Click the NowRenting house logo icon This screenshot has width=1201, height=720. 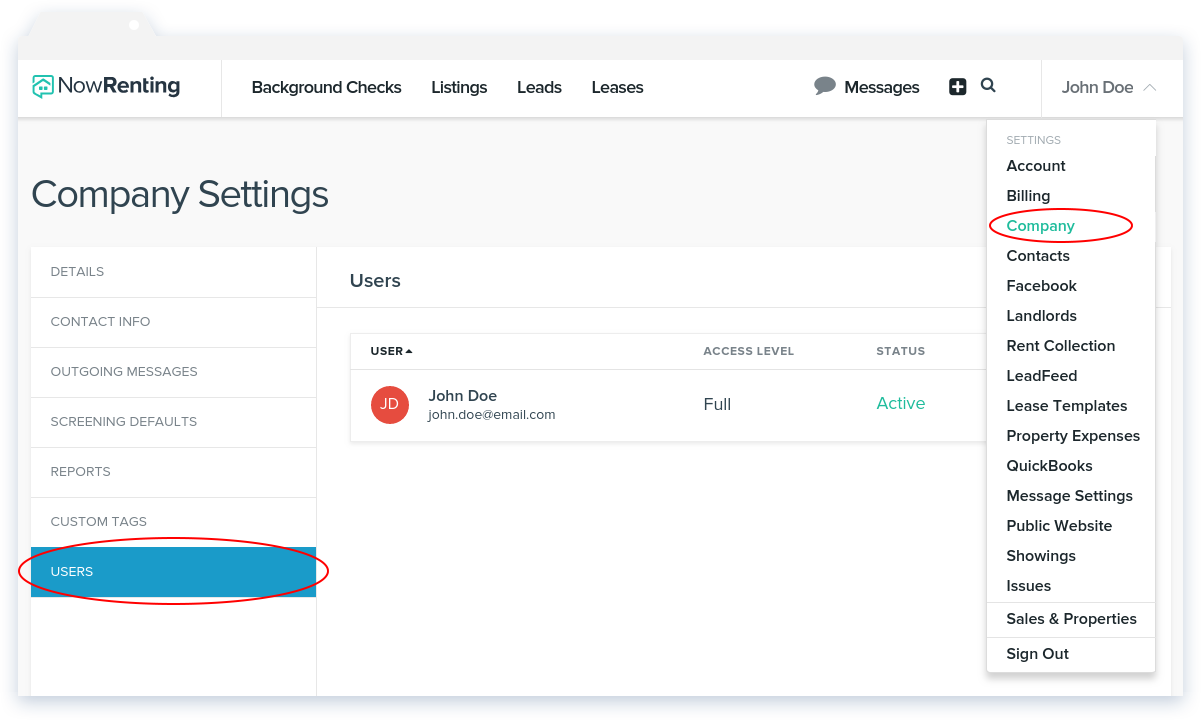pyautogui.click(x=43, y=87)
